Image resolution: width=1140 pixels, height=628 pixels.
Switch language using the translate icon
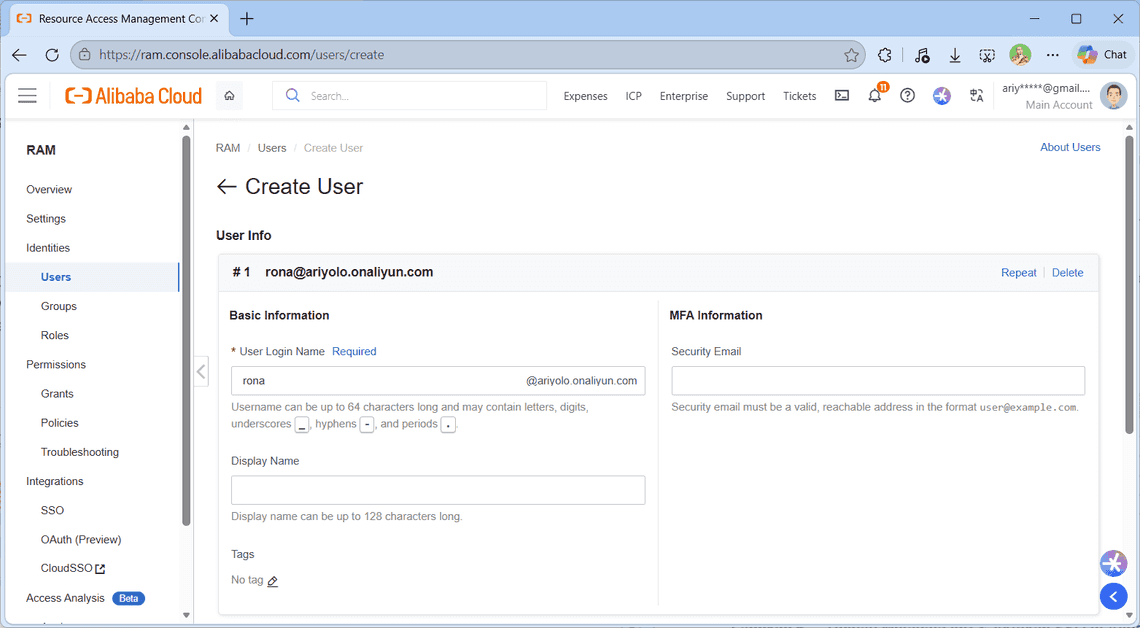pyautogui.click(x=977, y=96)
